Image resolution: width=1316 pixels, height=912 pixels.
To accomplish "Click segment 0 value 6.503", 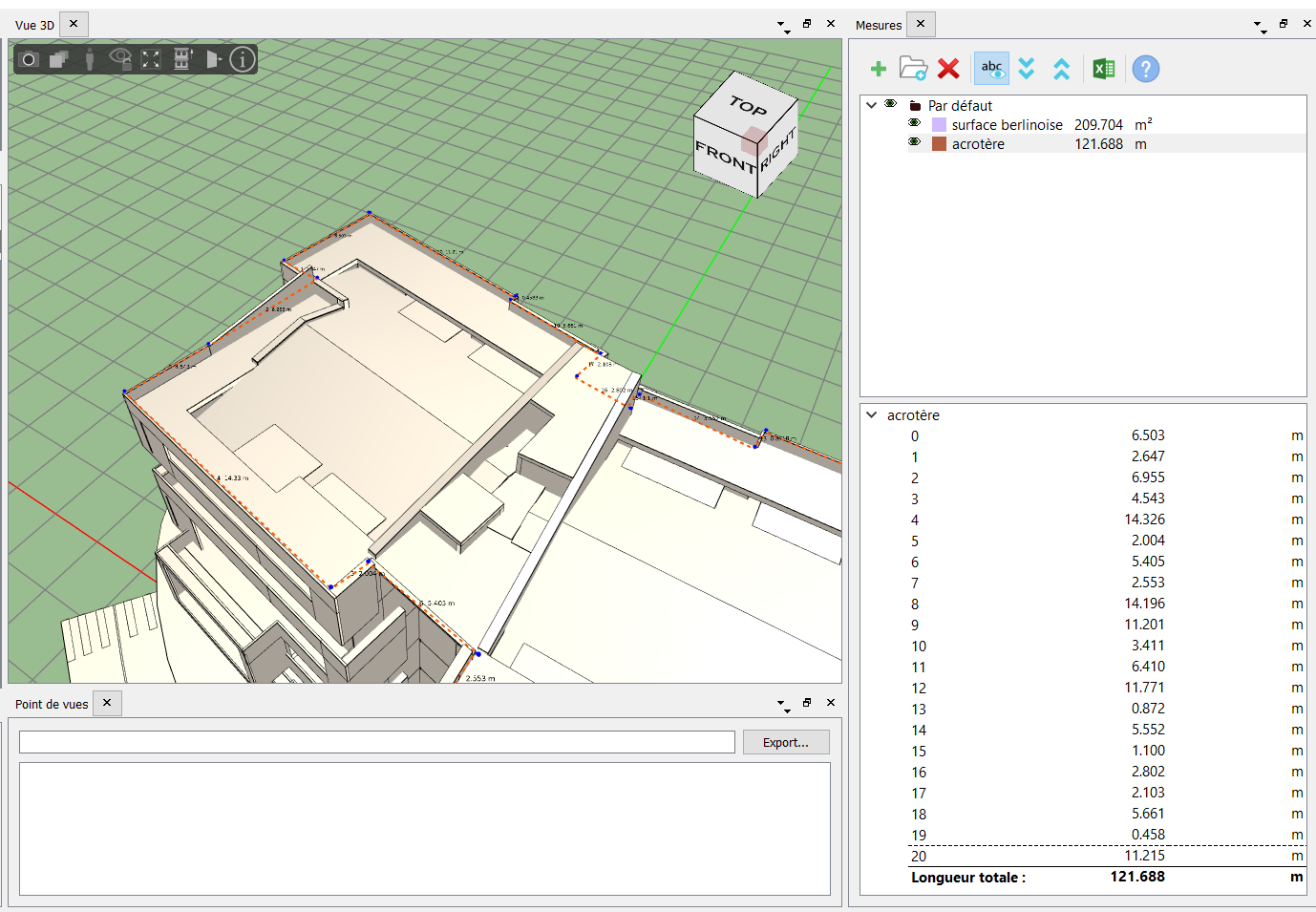I will (1148, 435).
